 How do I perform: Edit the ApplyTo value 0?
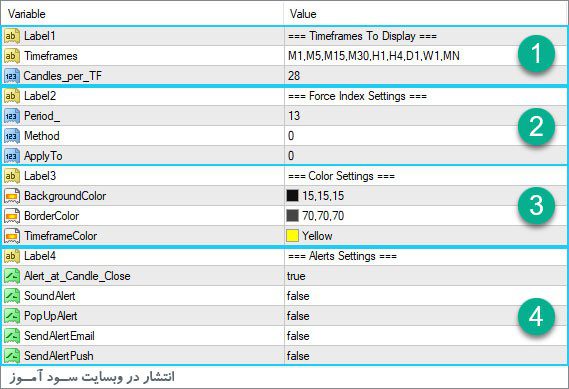(x=291, y=156)
